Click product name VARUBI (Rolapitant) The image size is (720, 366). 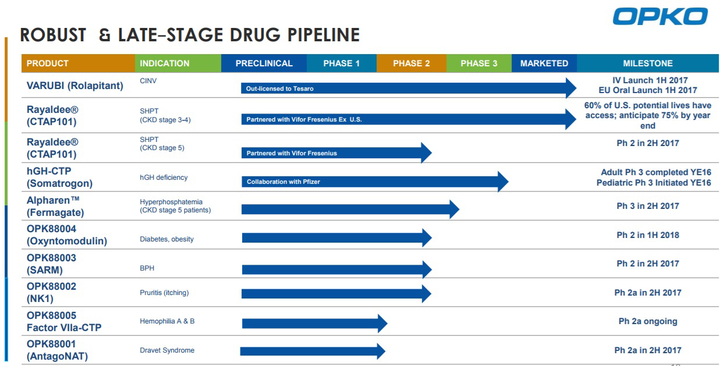75,85
